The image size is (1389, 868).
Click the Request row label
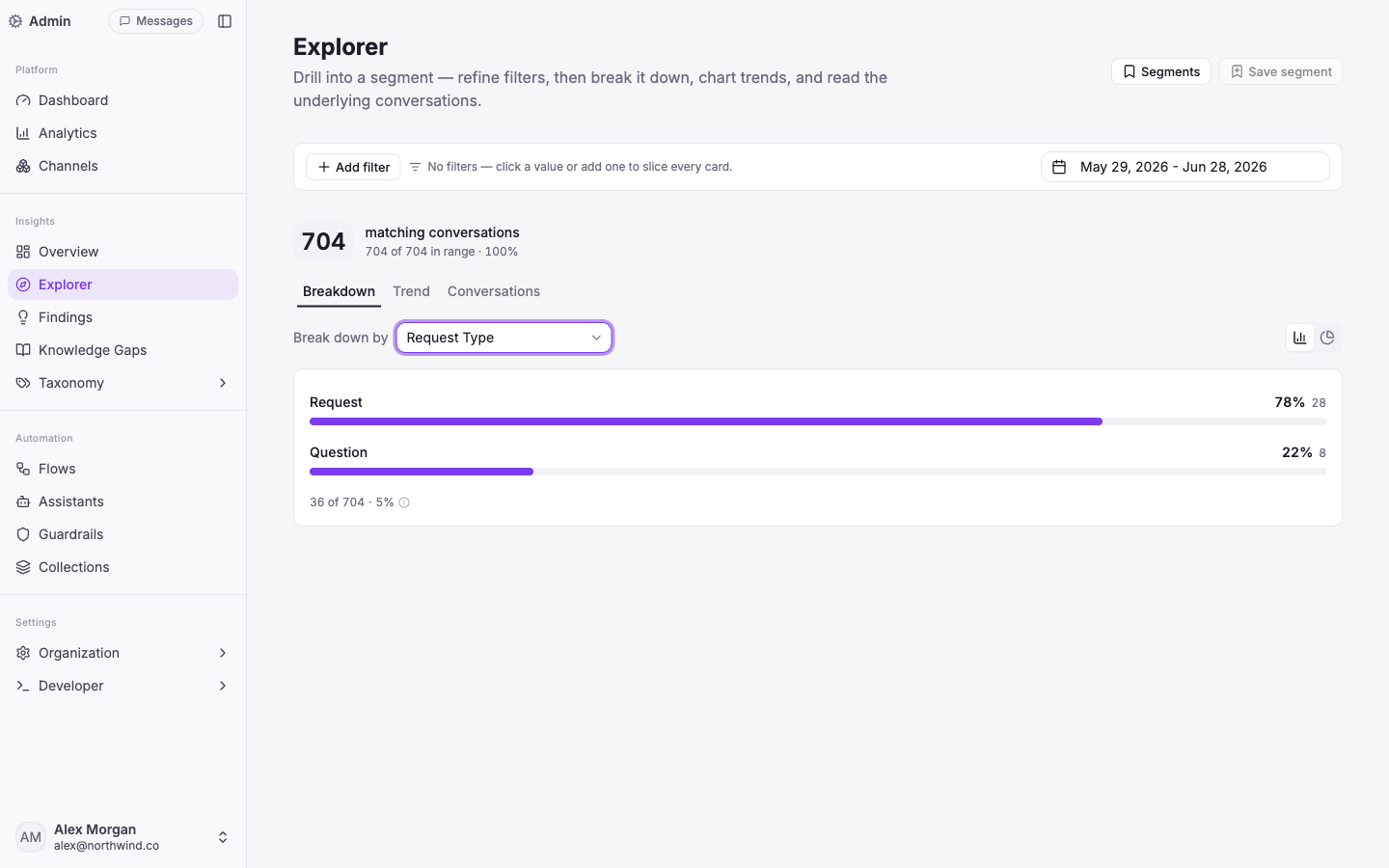(x=336, y=402)
